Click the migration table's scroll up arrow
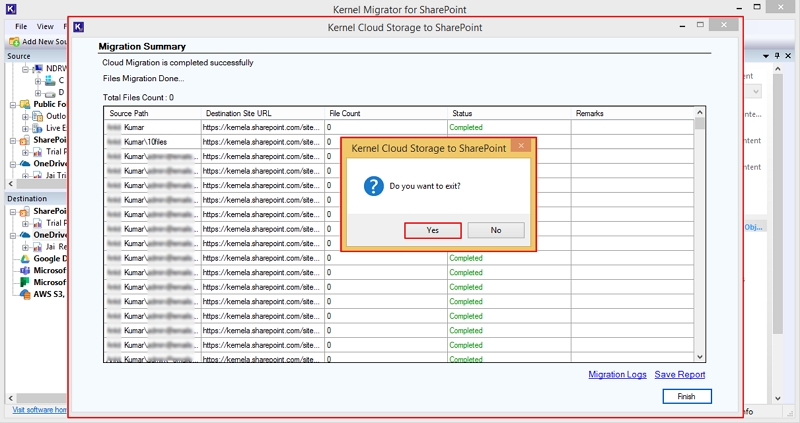 (699, 112)
